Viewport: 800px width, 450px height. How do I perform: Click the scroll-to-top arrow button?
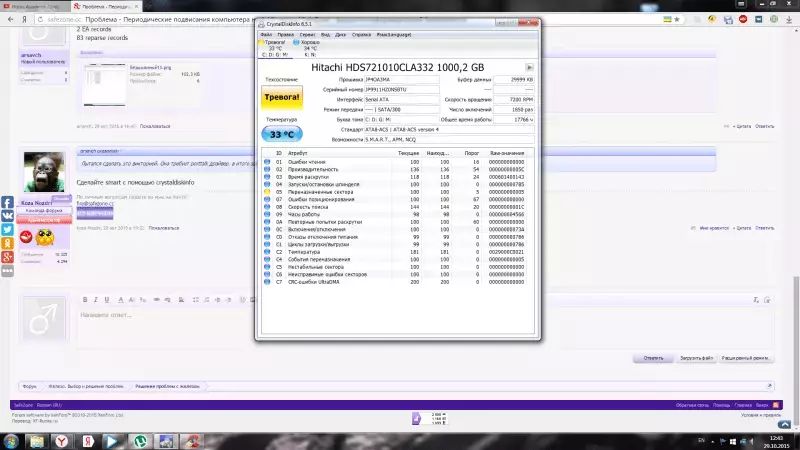(784, 424)
